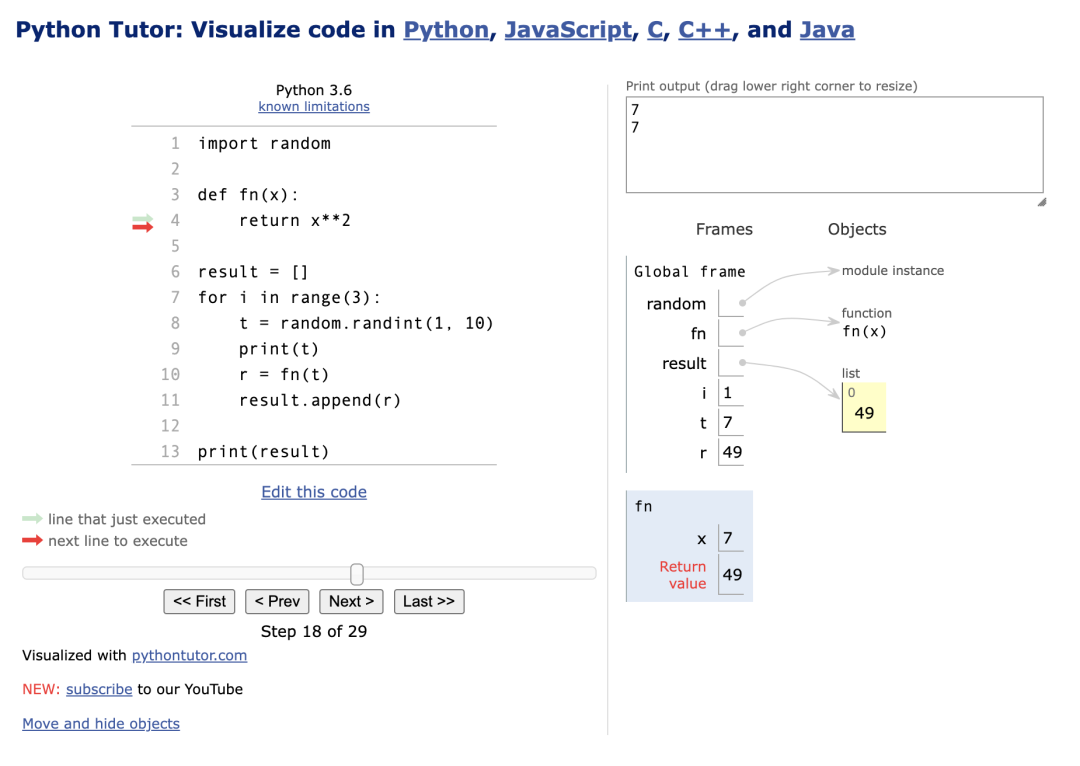Click the pointer dot next to random variable
1080x766 pixels.
742,303
